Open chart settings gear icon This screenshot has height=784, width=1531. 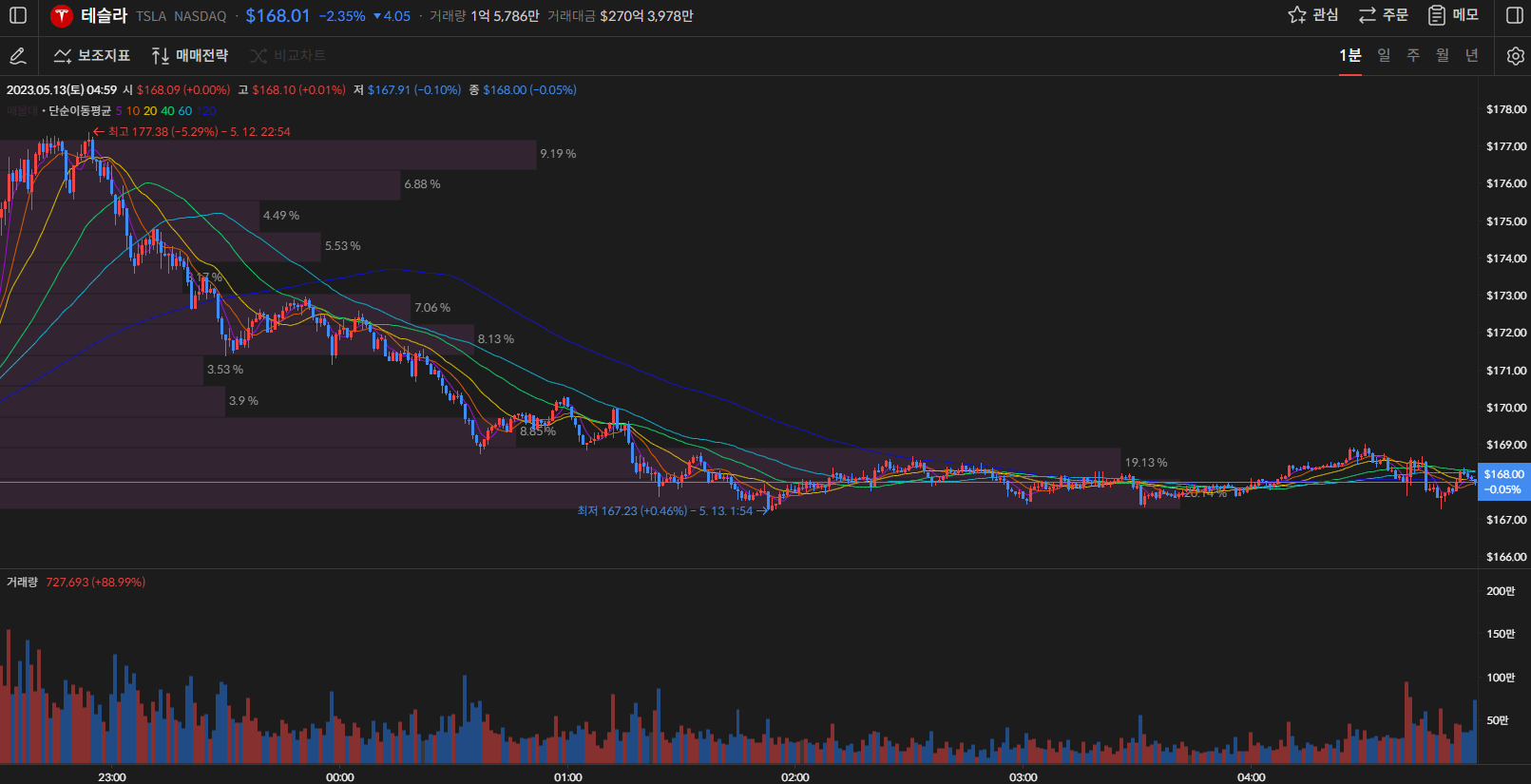pyautogui.click(x=1516, y=56)
